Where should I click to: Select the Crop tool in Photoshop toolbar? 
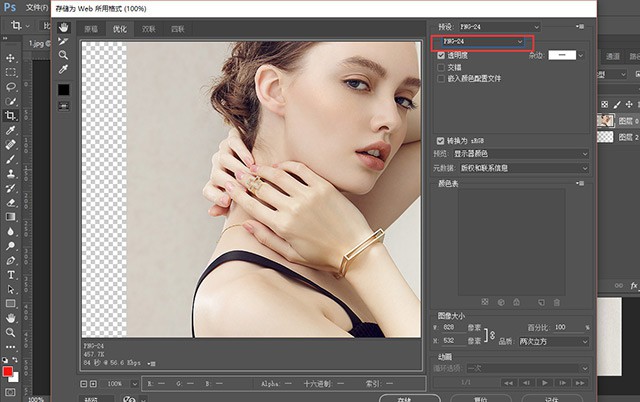point(11,115)
